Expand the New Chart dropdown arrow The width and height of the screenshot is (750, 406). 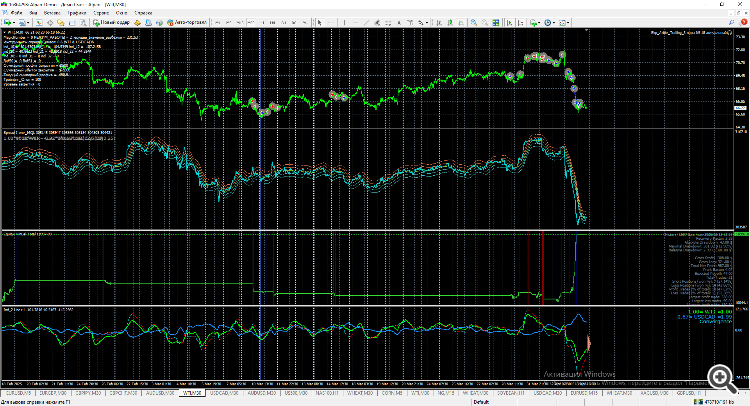(14, 22)
